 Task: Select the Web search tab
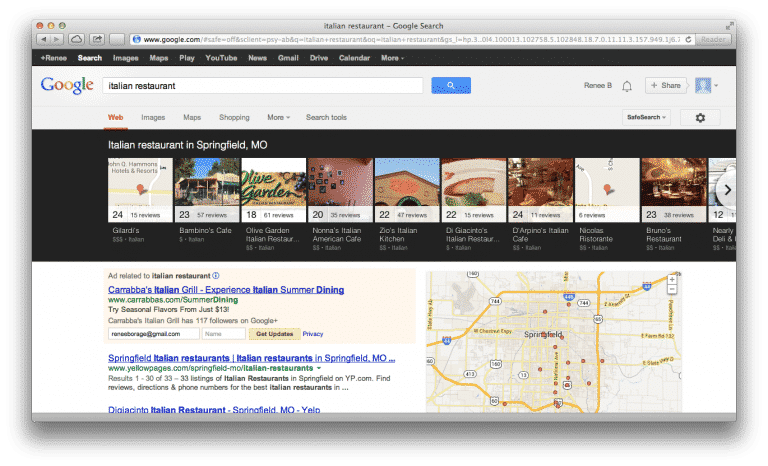point(116,117)
